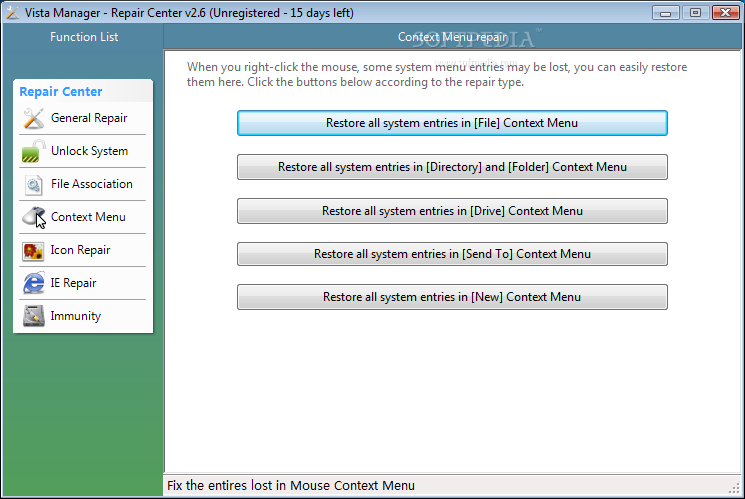Click the Repair Center heading
This screenshot has width=745, height=499.
coord(60,92)
